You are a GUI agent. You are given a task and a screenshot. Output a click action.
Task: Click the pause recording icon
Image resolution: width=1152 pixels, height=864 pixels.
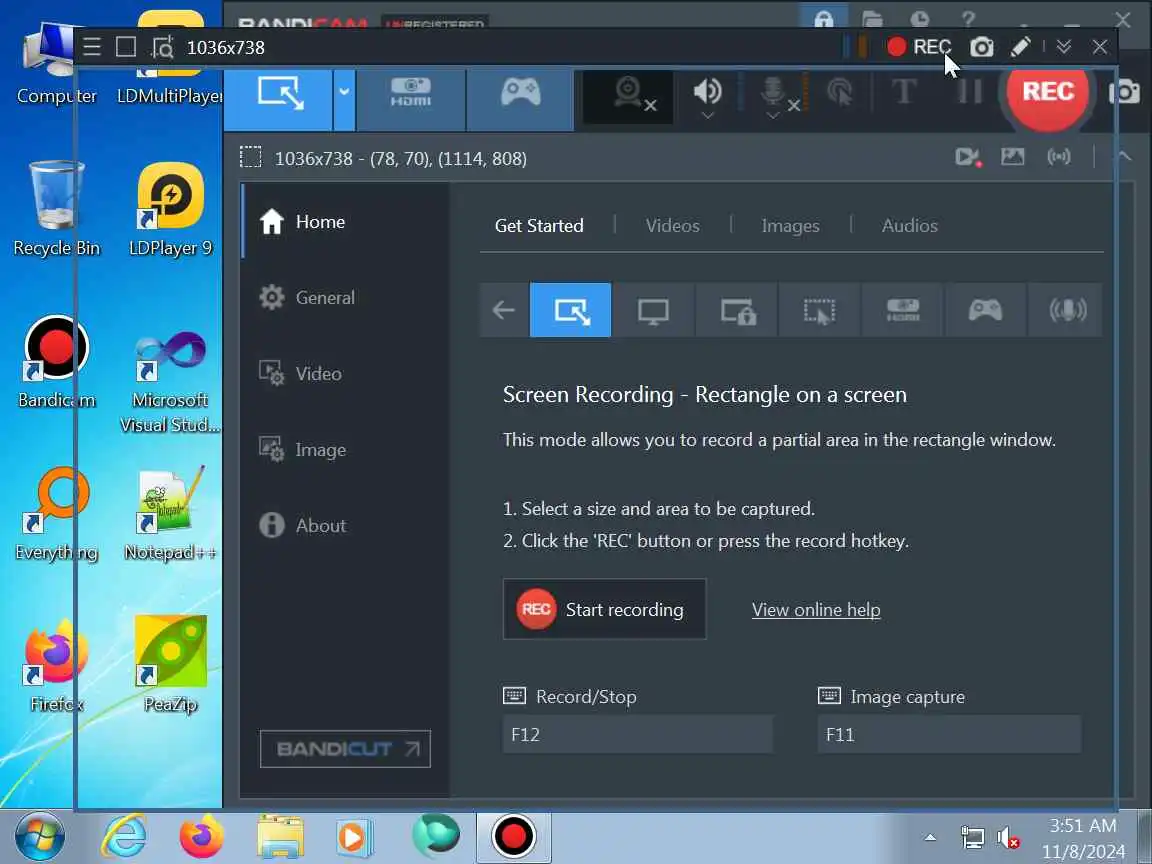click(x=970, y=92)
